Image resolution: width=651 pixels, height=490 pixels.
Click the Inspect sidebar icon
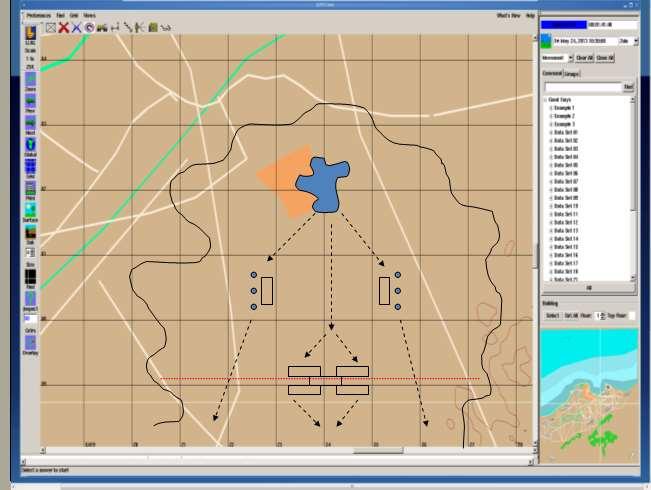(30, 298)
